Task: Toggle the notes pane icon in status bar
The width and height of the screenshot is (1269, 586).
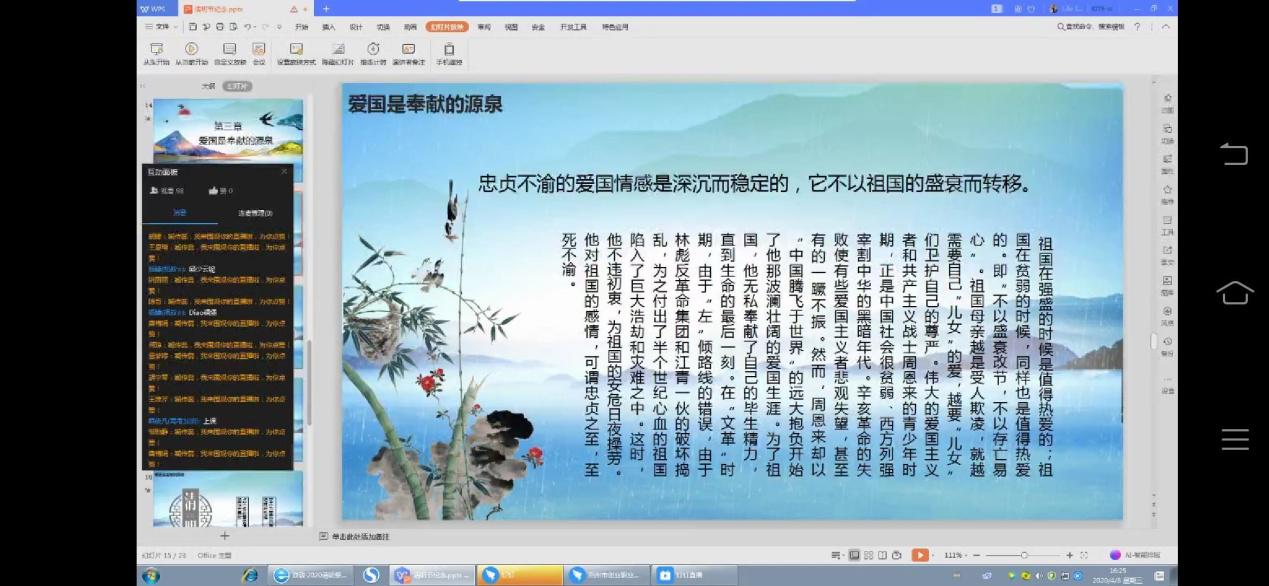Action: 837,555
